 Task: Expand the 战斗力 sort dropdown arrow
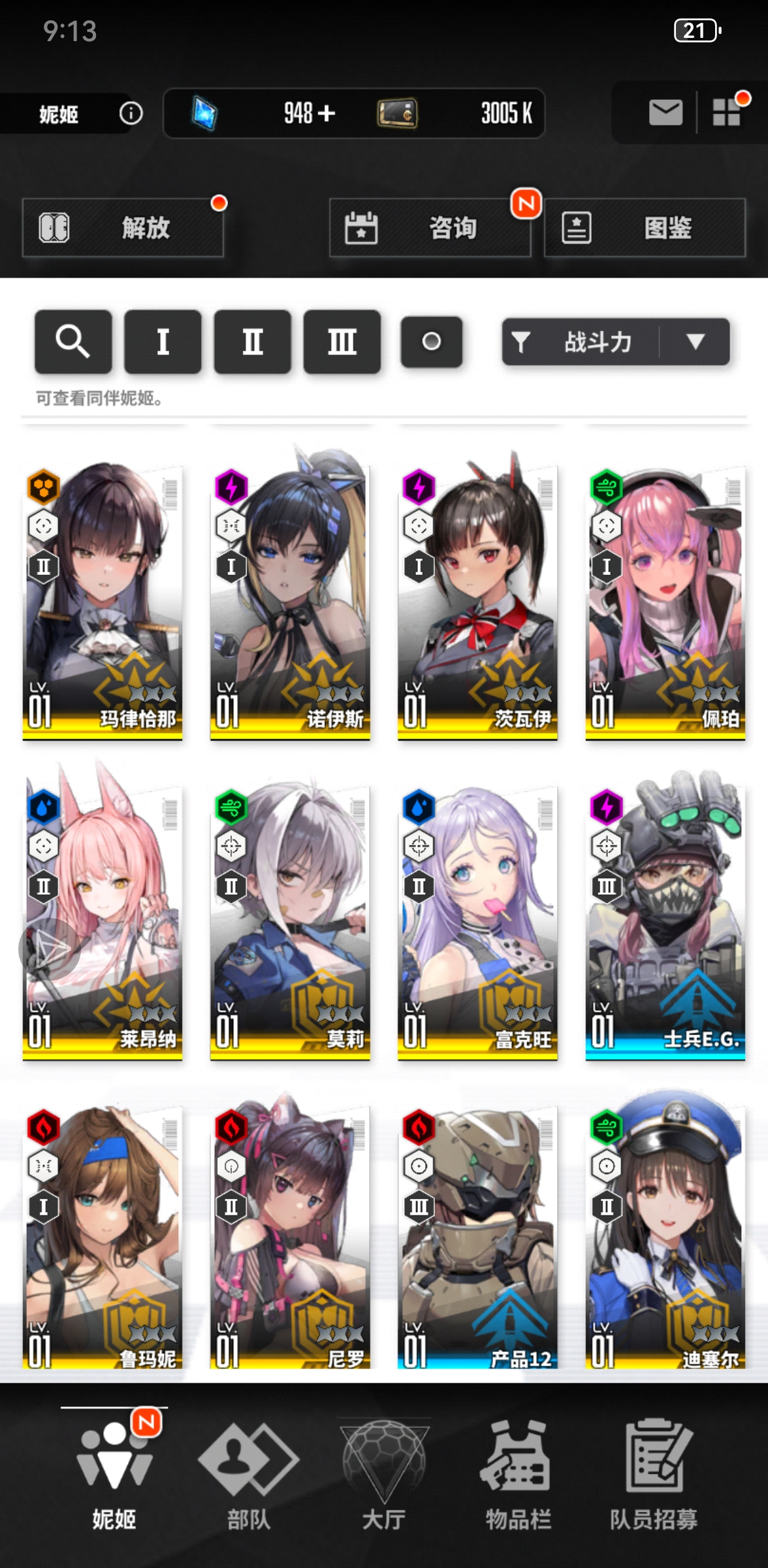coord(696,341)
